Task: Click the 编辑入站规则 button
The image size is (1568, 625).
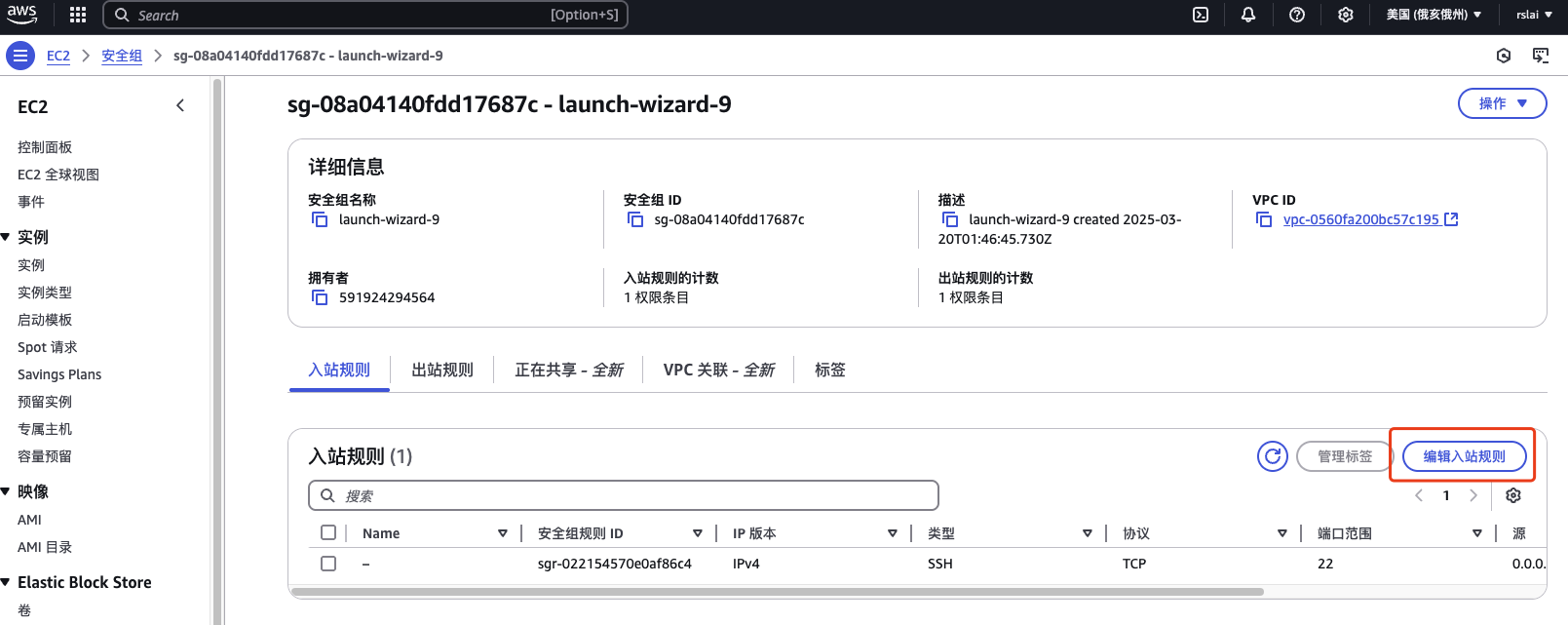Action: coord(1464,456)
